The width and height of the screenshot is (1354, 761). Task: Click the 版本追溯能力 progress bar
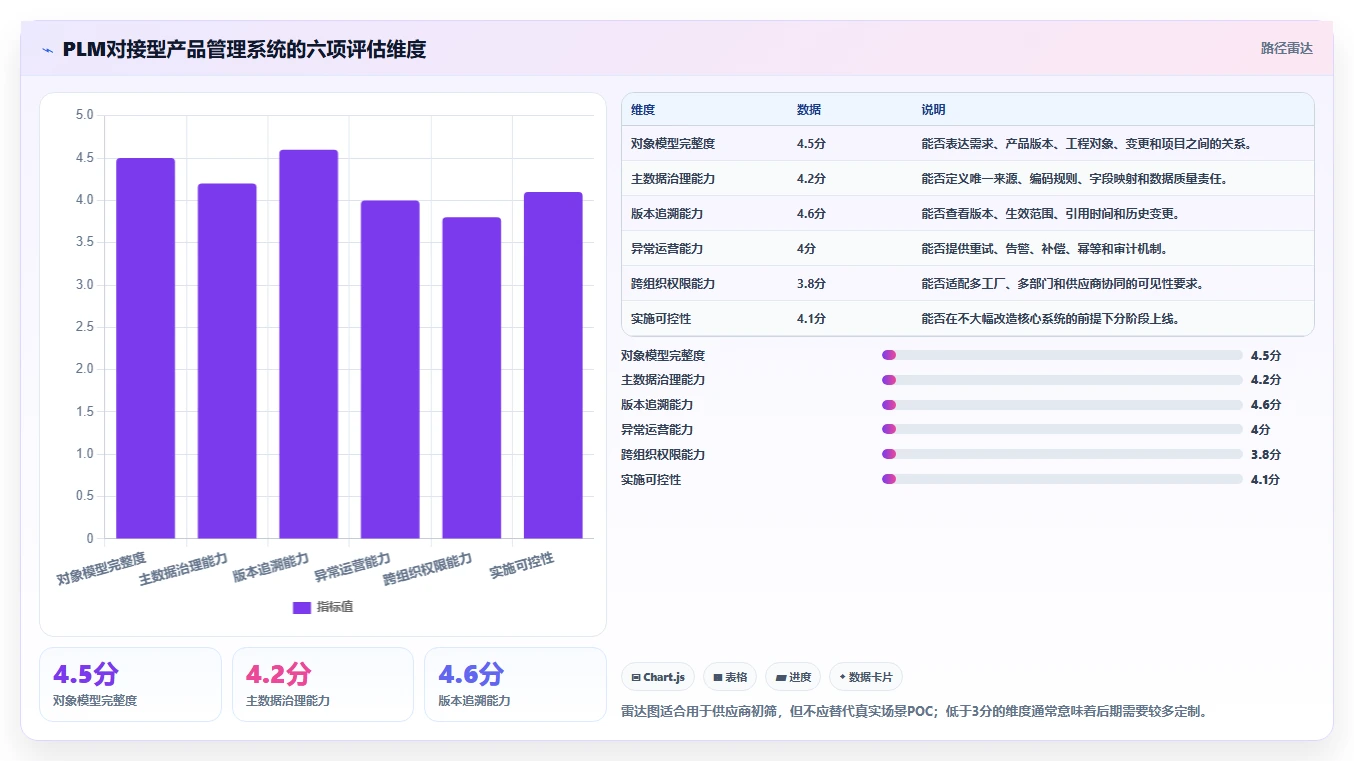point(1062,405)
